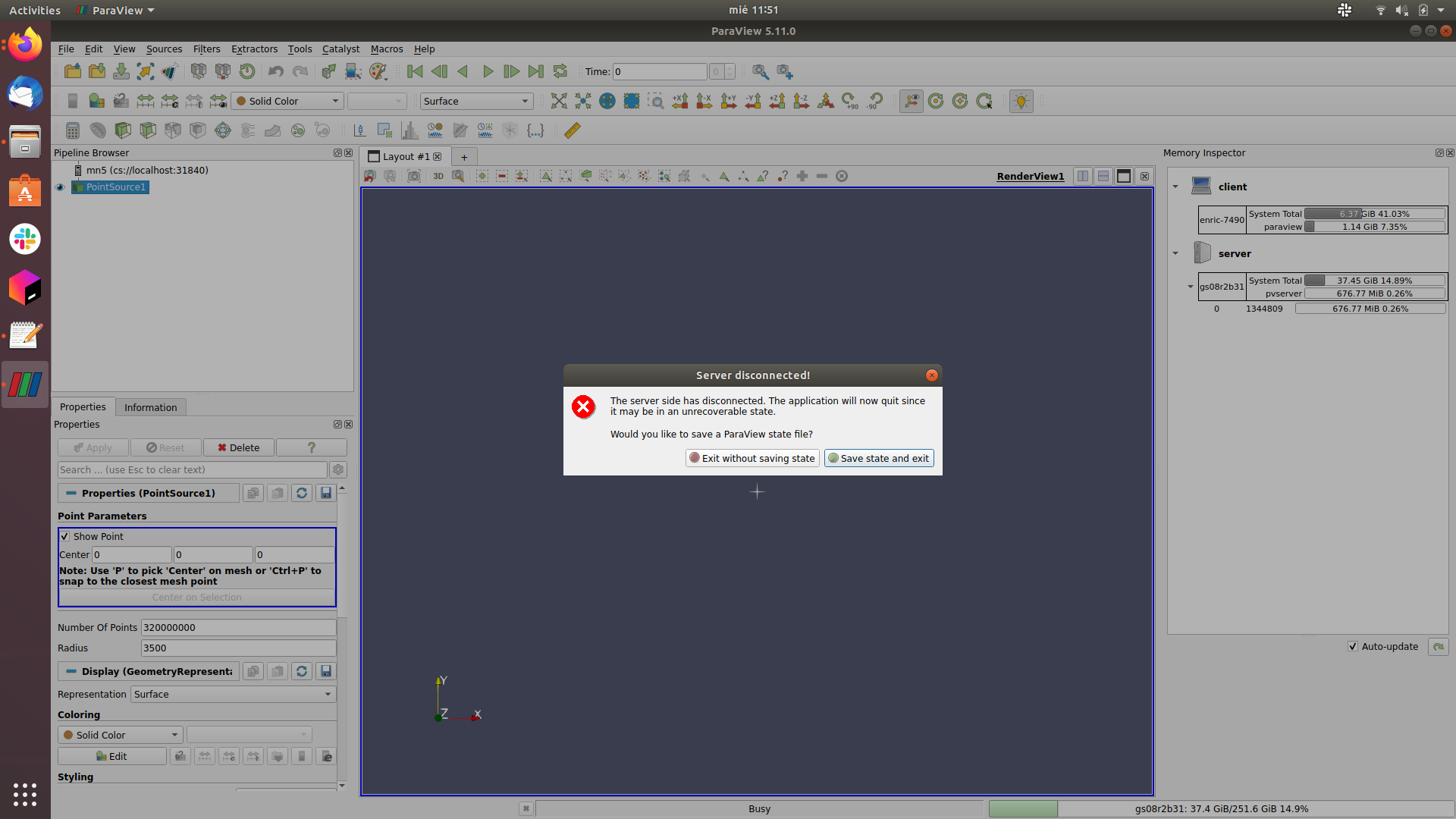Image resolution: width=1456 pixels, height=819 pixels.
Task: Click Save state and exit button
Action: click(x=879, y=458)
